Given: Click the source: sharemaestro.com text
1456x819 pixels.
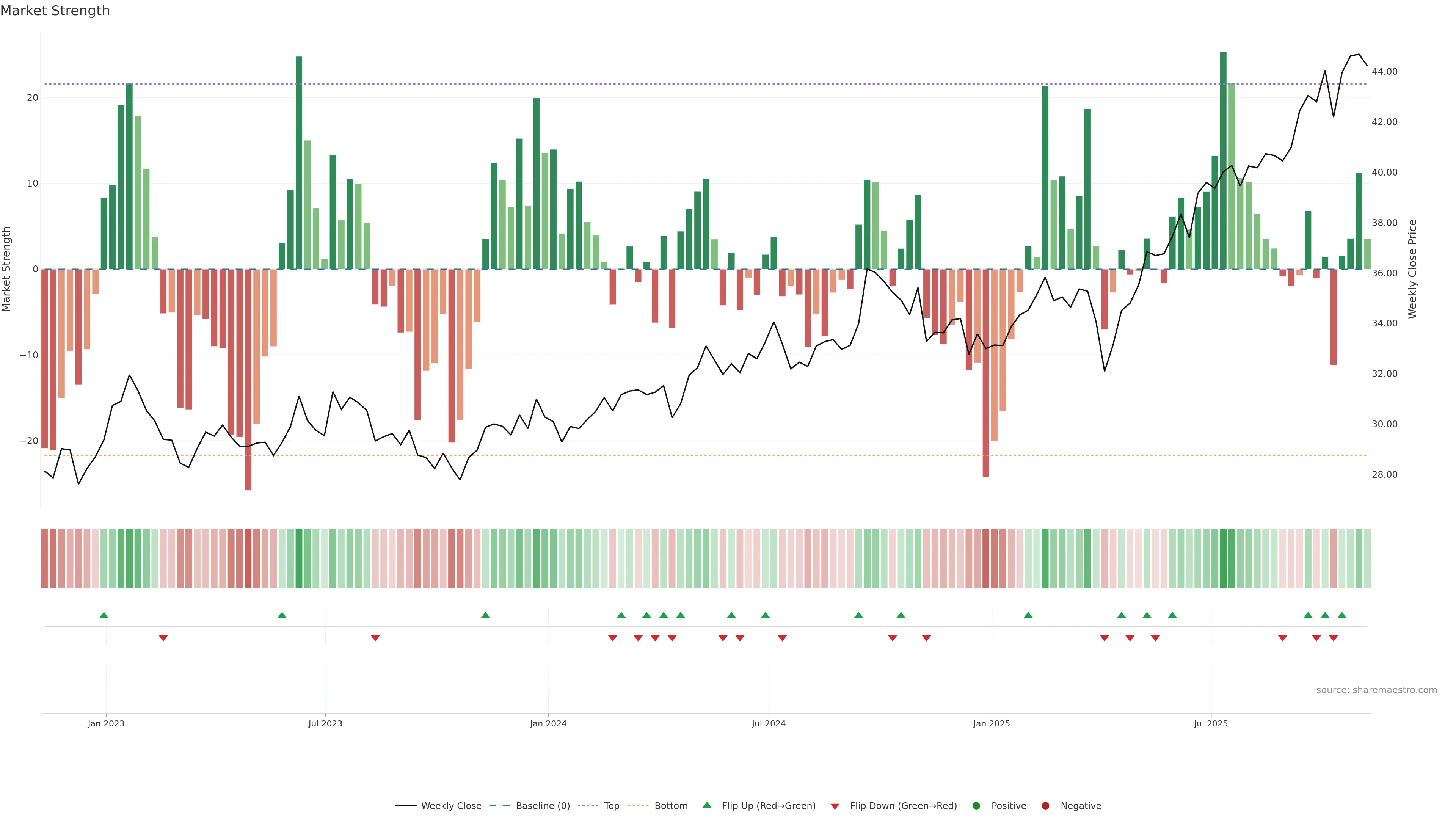Looking at the screenshot, I should [1376, 690].
